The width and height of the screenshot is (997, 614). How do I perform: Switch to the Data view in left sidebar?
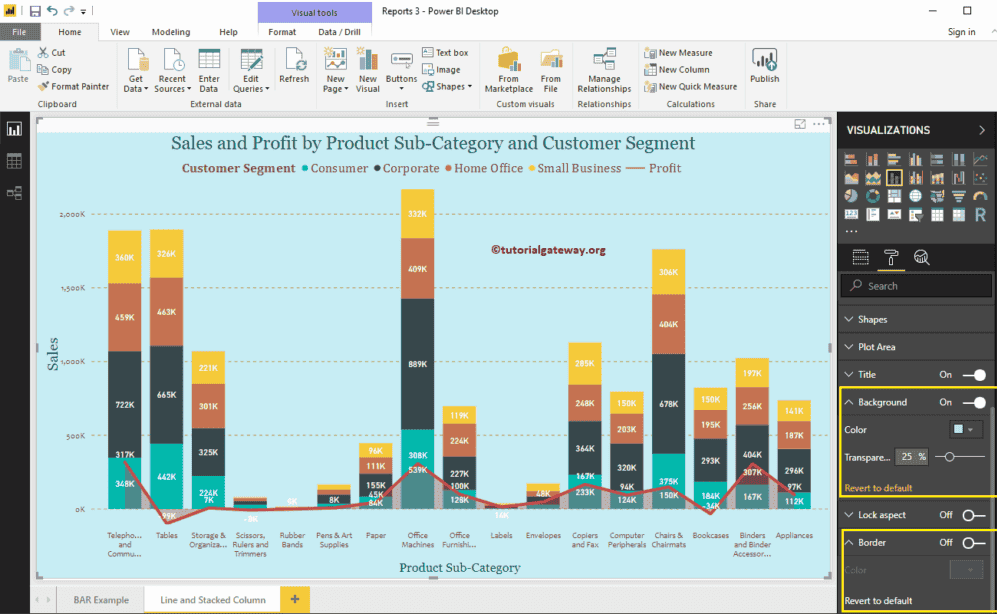(x=15, y=161)
